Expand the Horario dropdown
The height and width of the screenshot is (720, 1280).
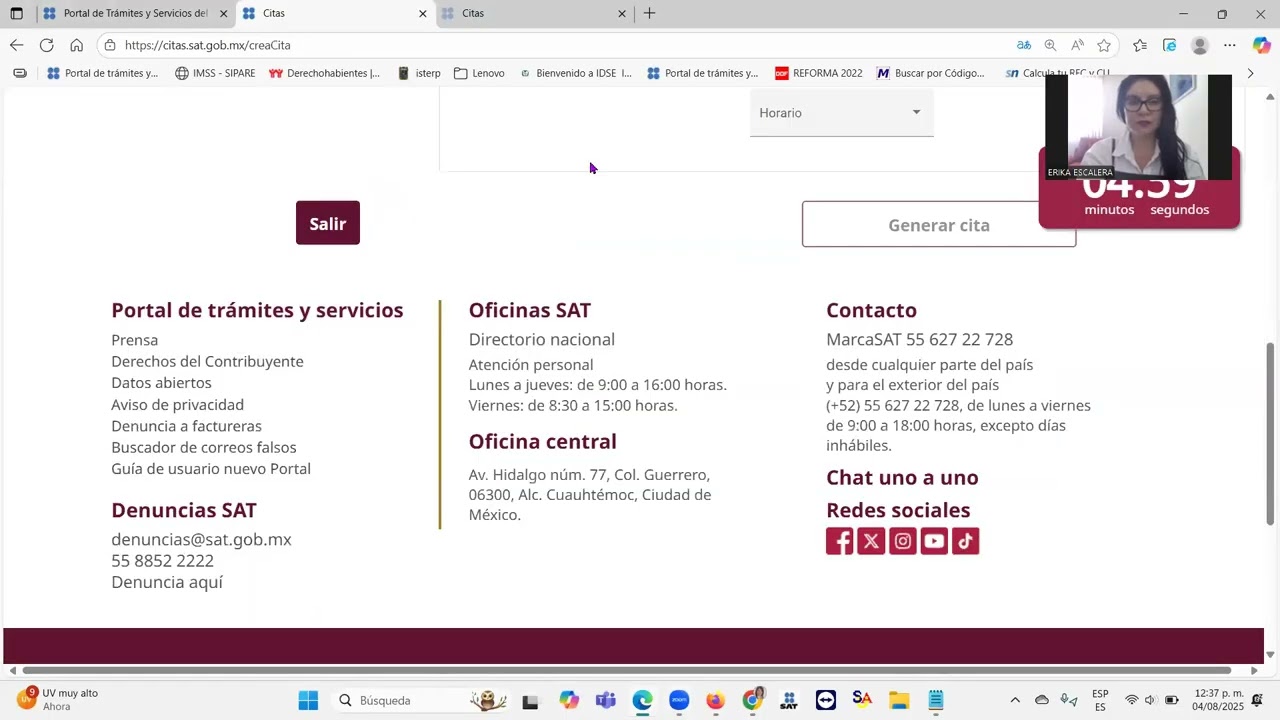(x=841, y=113)
